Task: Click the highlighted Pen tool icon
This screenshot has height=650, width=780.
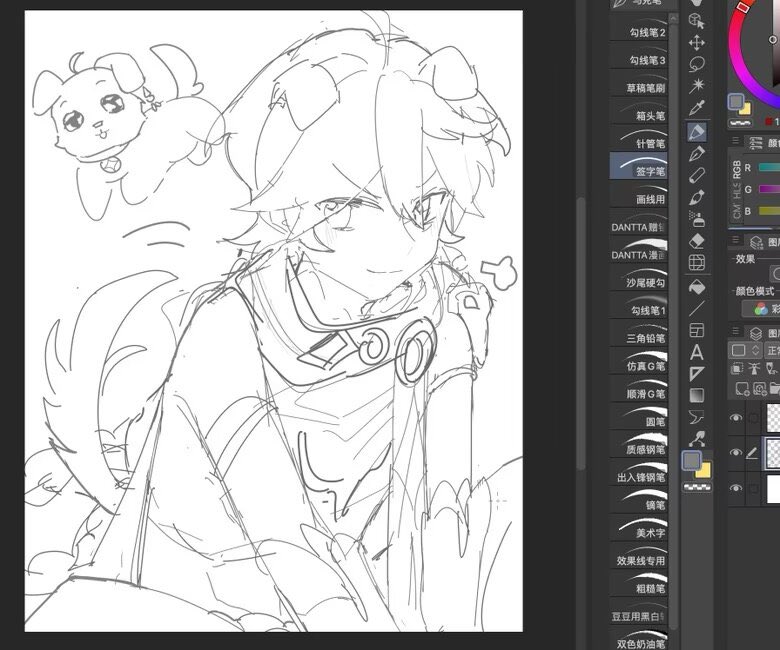Action: click(x=696, y=132)
